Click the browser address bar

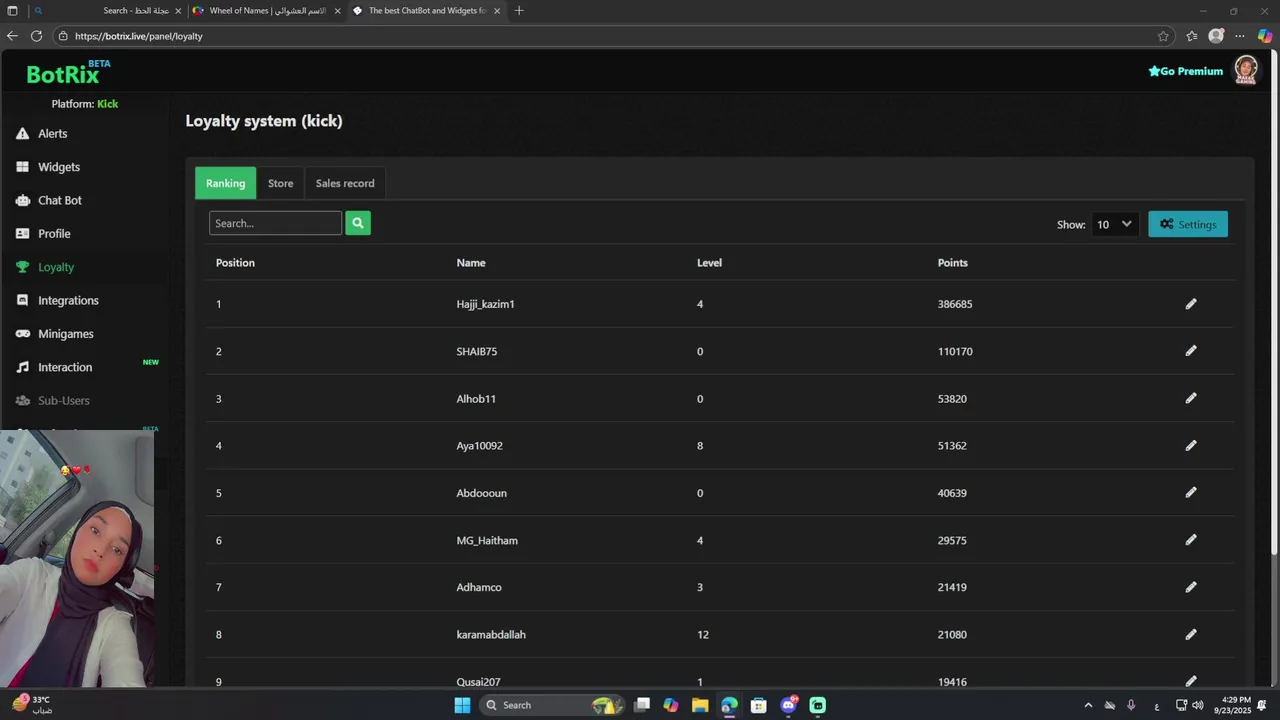pyautogui.click(x=610, y=36)
